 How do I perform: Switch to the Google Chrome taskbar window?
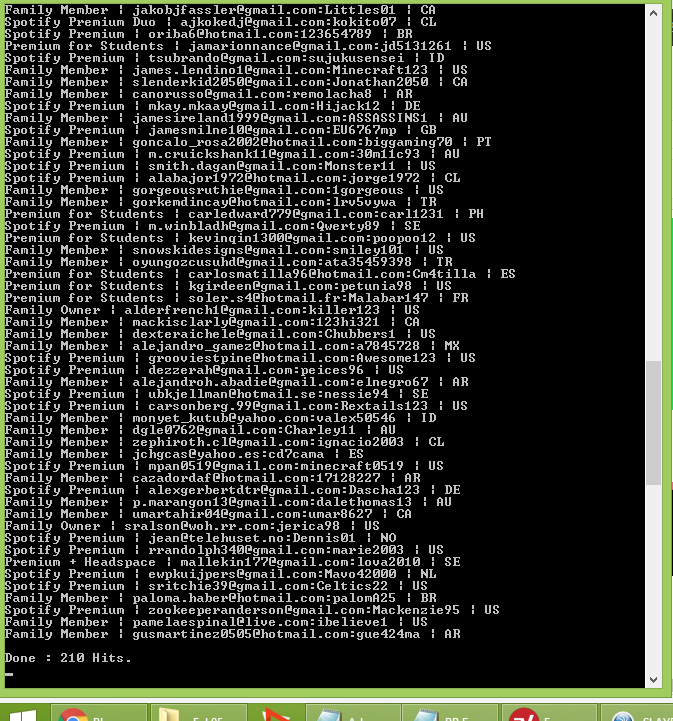(99, 713)
